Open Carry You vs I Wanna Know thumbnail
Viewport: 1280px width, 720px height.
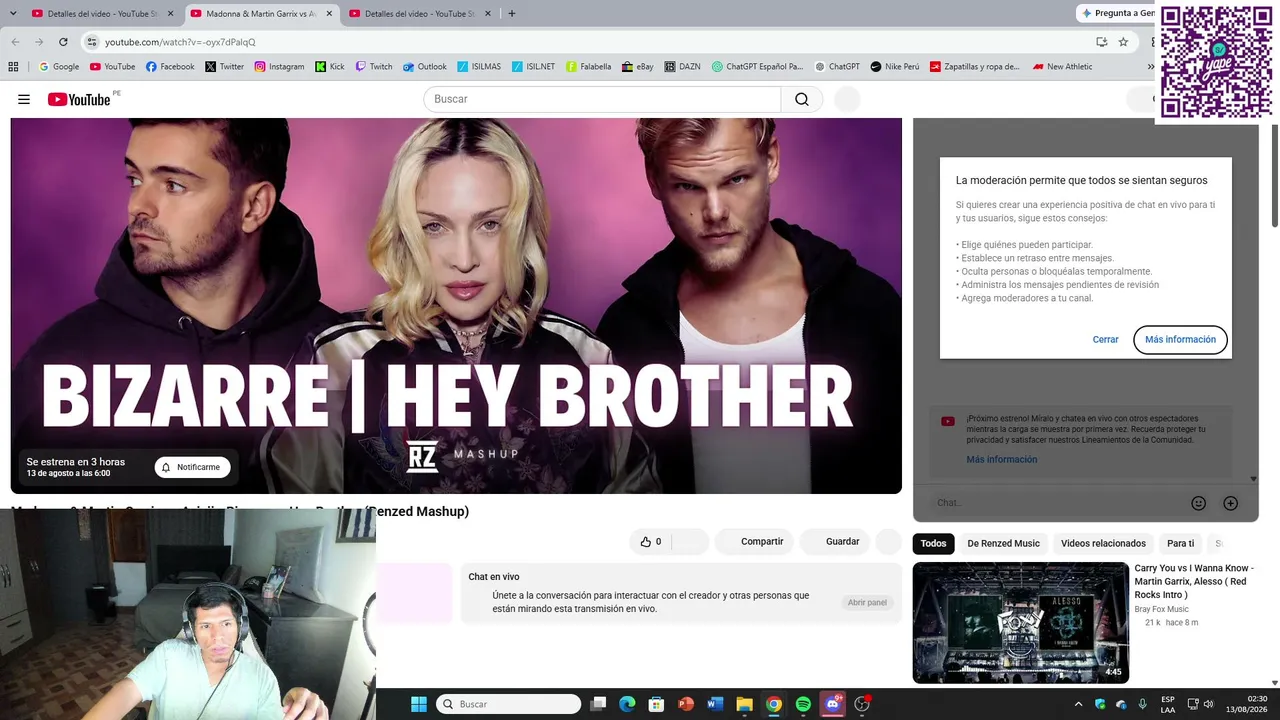[x=1021, y=623]
